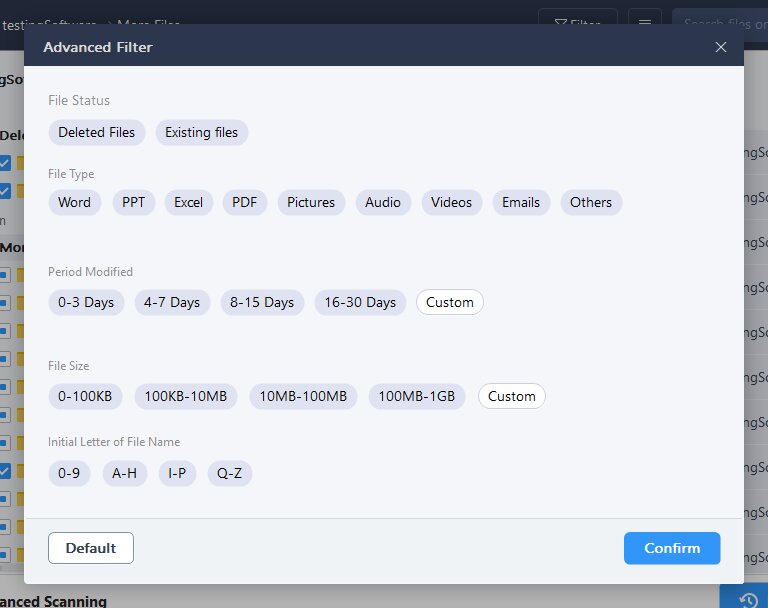Select the Emails file type chip
Screen dimensions: 768x608
[x=521, y=202]
